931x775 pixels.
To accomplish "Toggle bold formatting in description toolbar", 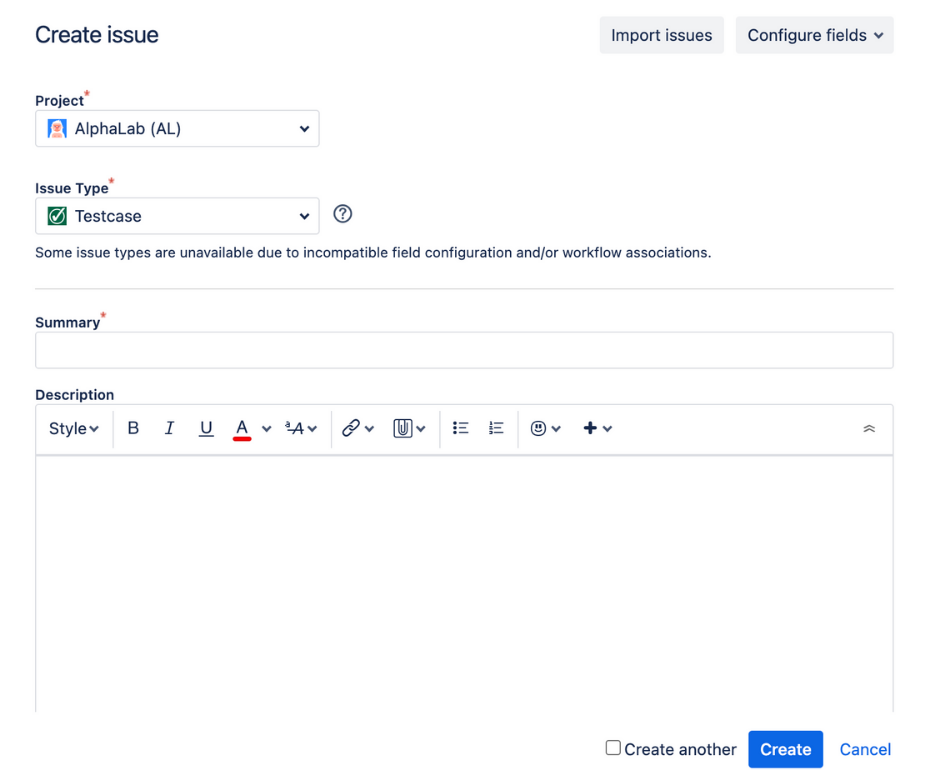I will [x=133, y=428].
